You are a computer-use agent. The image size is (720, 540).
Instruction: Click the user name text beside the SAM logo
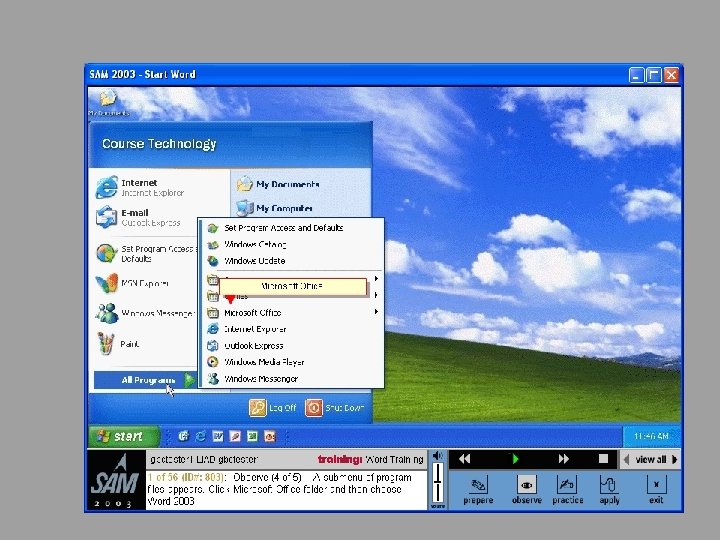(x=203, y=459)
